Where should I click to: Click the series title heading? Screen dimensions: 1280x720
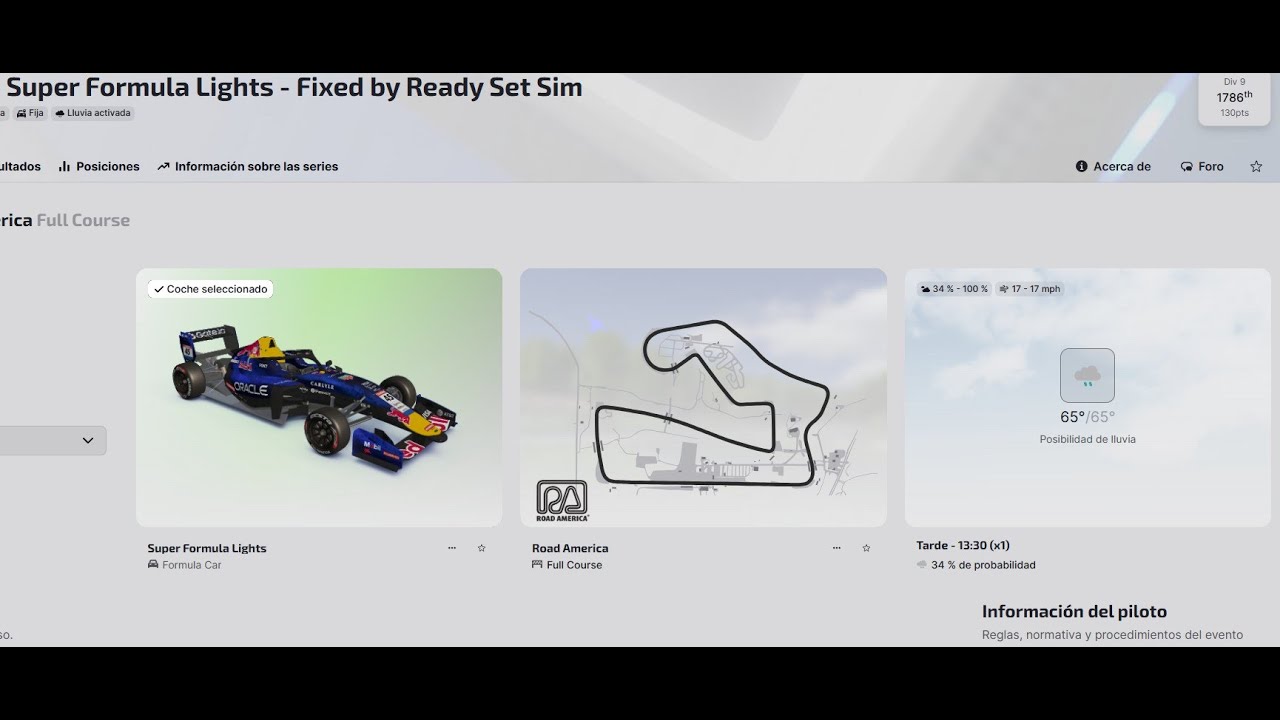[294, 87]
